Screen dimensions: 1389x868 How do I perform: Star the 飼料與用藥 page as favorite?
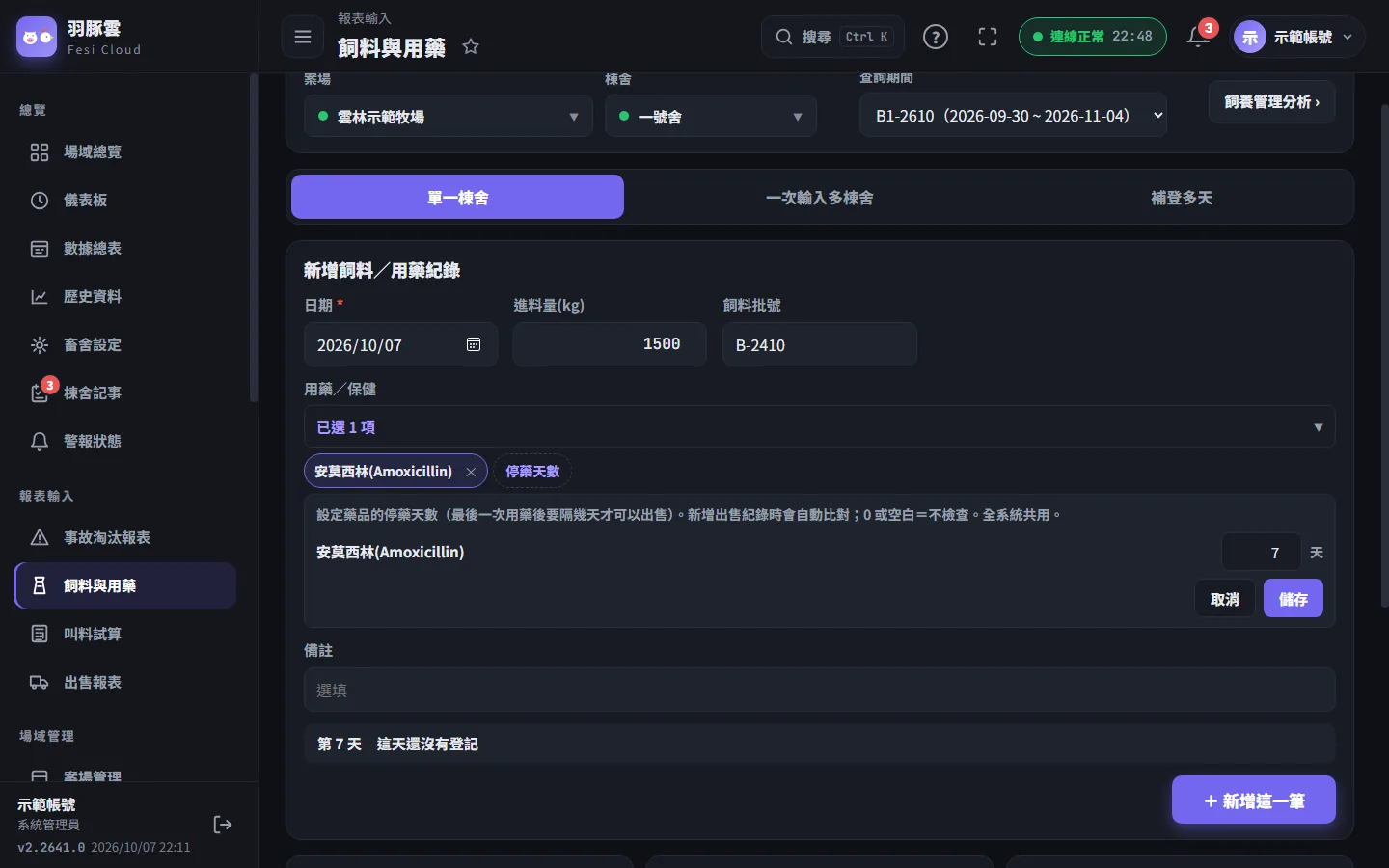tap(471, 46)
